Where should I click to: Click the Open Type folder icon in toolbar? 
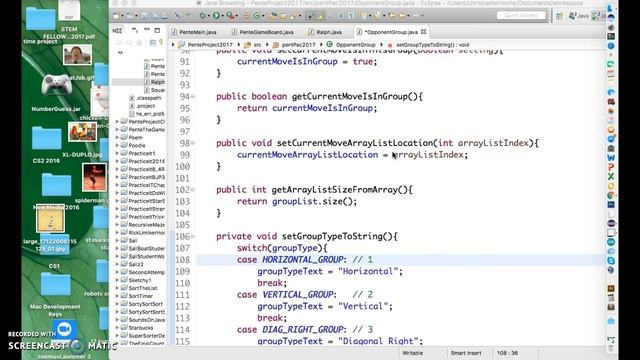coord(273,16)
